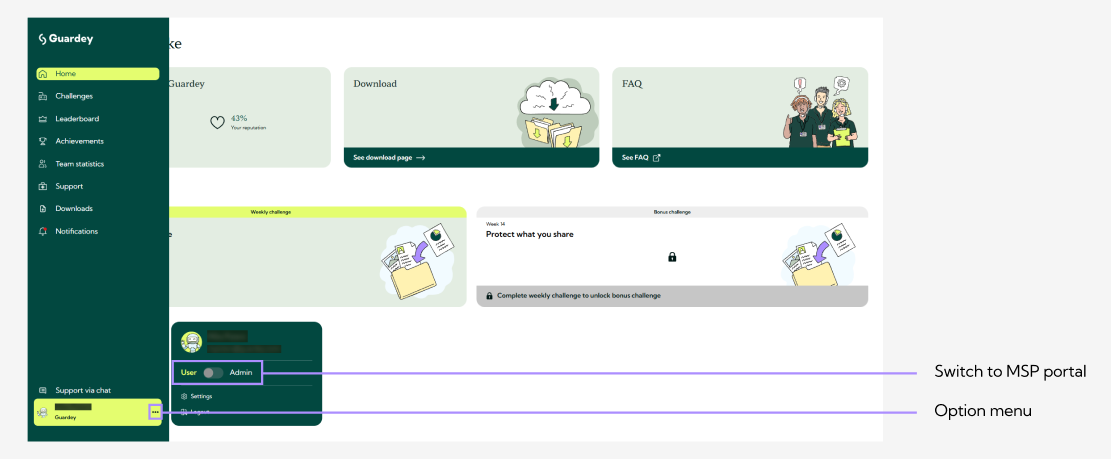Open the See FAQ link
This screenshot has width=1111, height=459.
641,158
